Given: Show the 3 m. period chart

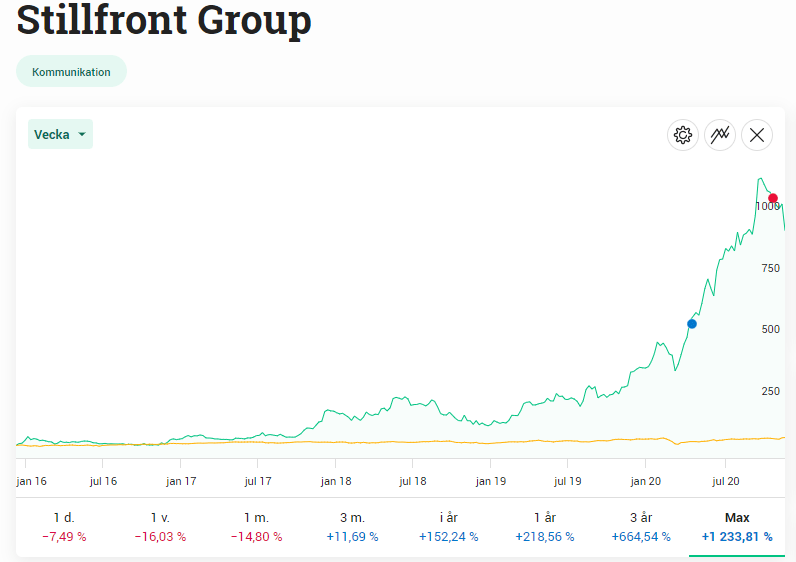Looking at the screenshot, I should pos(353,527).
